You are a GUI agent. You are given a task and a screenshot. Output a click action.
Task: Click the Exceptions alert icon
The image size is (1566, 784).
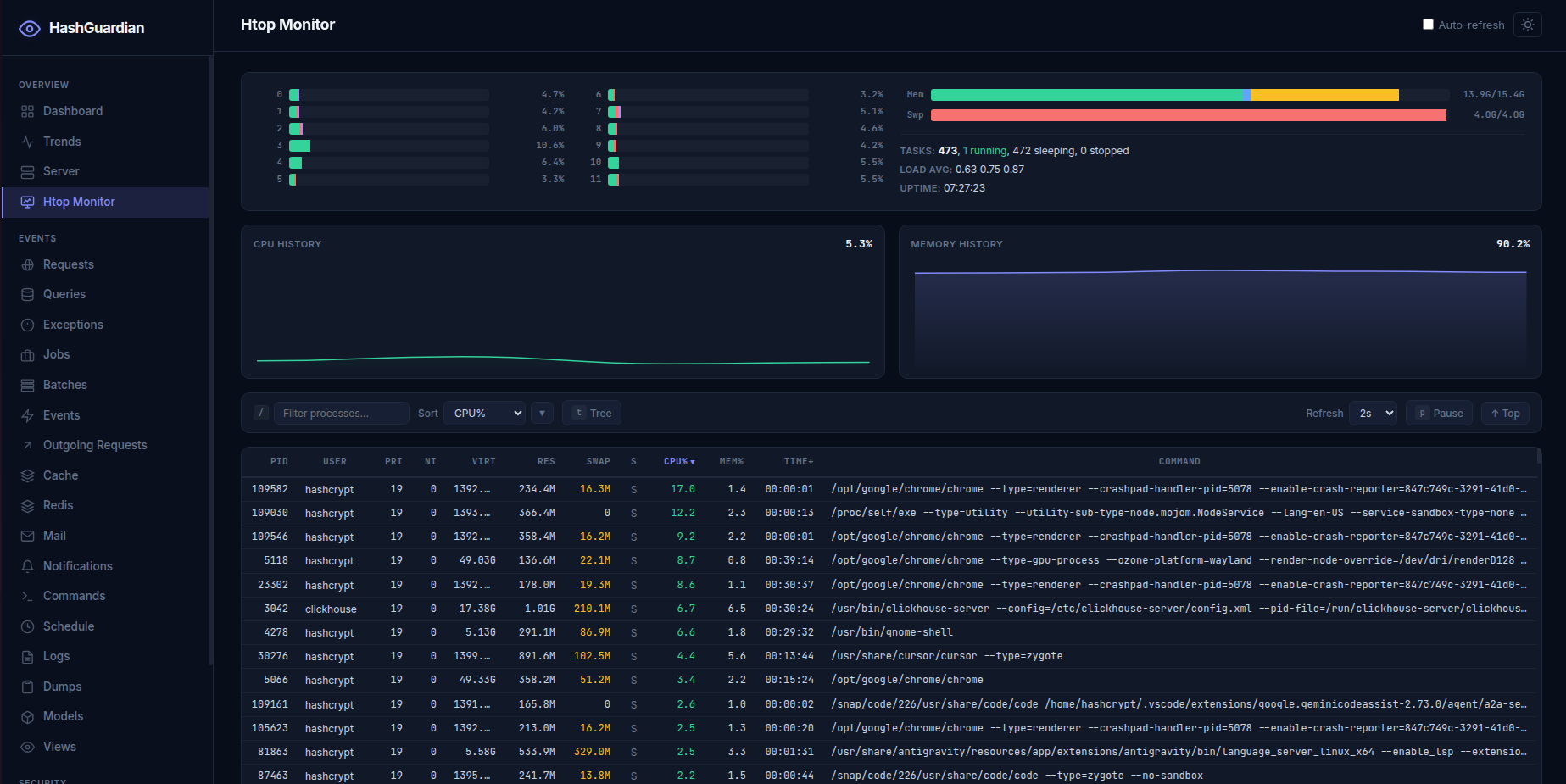27,325
